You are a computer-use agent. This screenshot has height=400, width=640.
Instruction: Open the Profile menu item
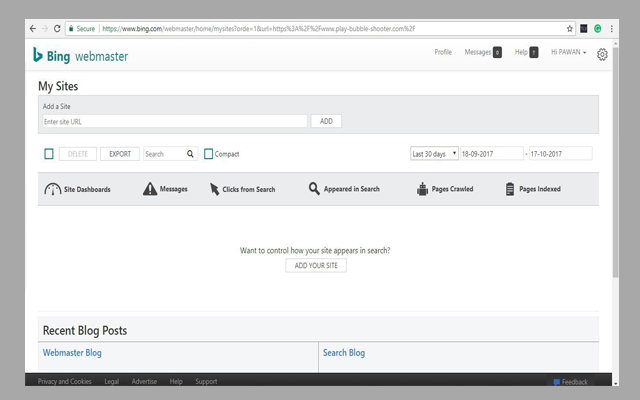[x=443, y=52]
